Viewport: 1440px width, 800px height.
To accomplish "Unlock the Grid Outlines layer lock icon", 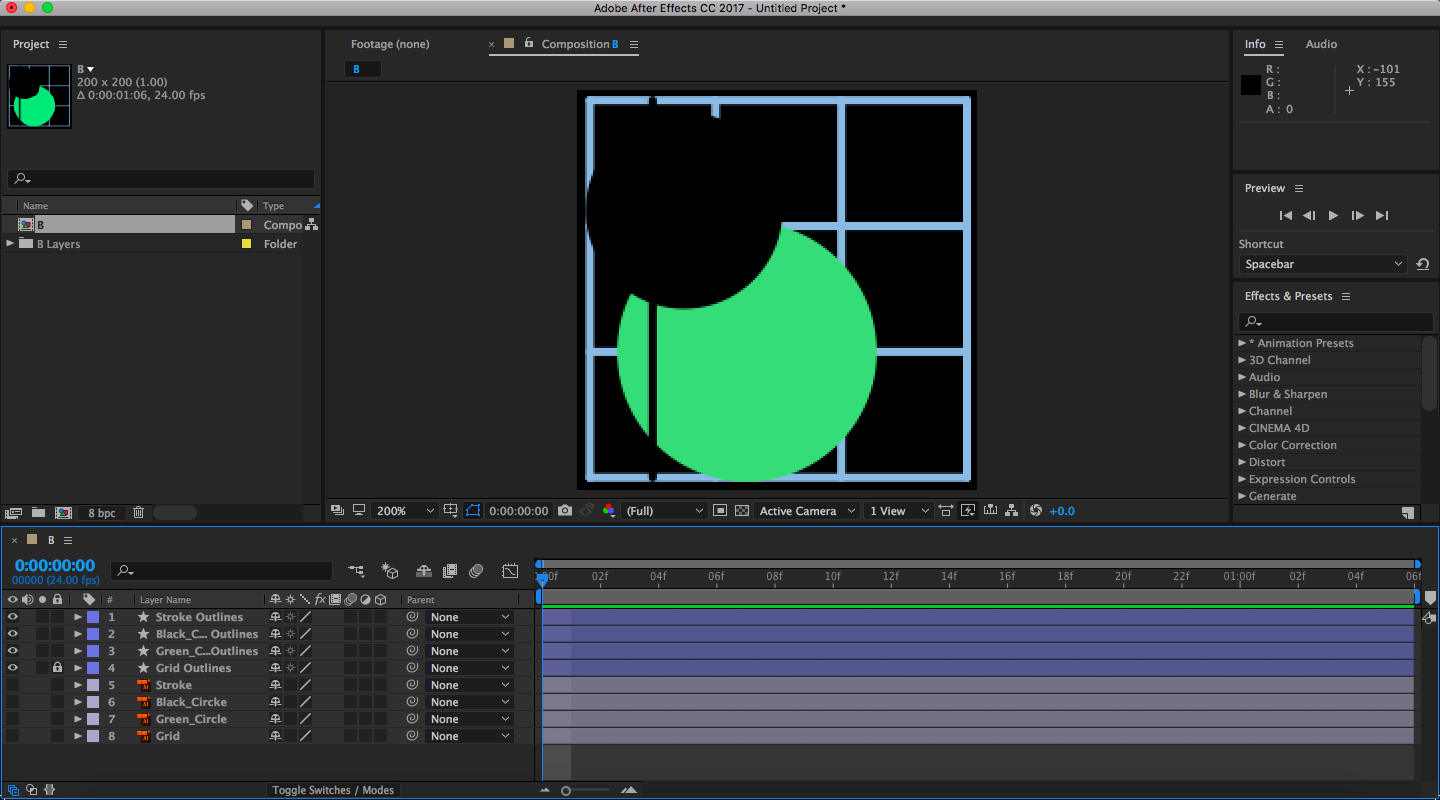I will click(57, 668).
